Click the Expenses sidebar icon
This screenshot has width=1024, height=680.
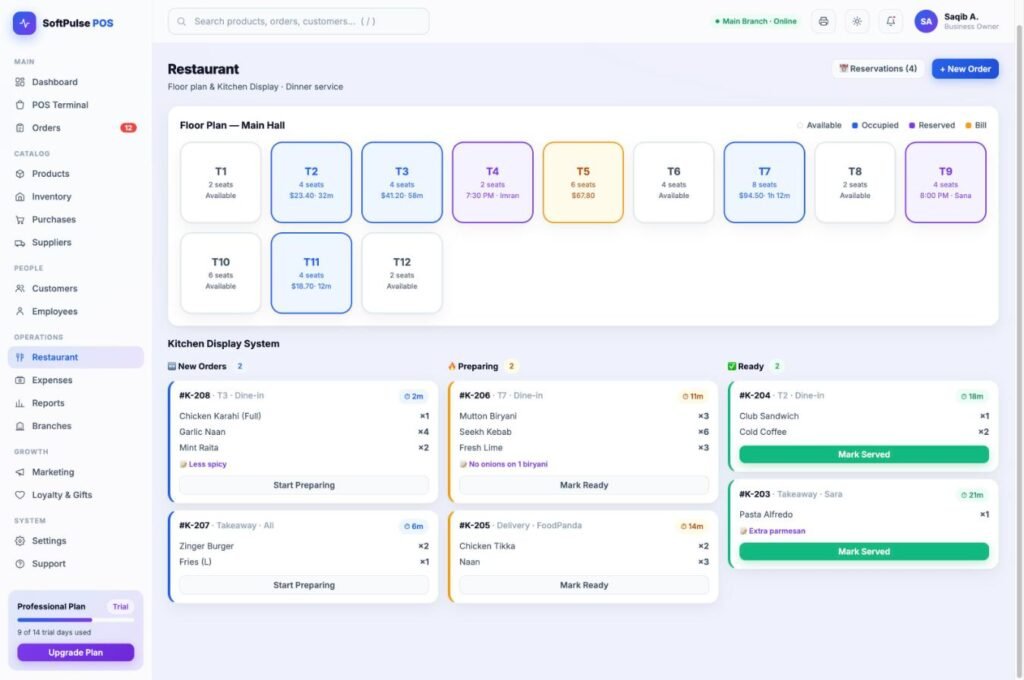[20, 380]
